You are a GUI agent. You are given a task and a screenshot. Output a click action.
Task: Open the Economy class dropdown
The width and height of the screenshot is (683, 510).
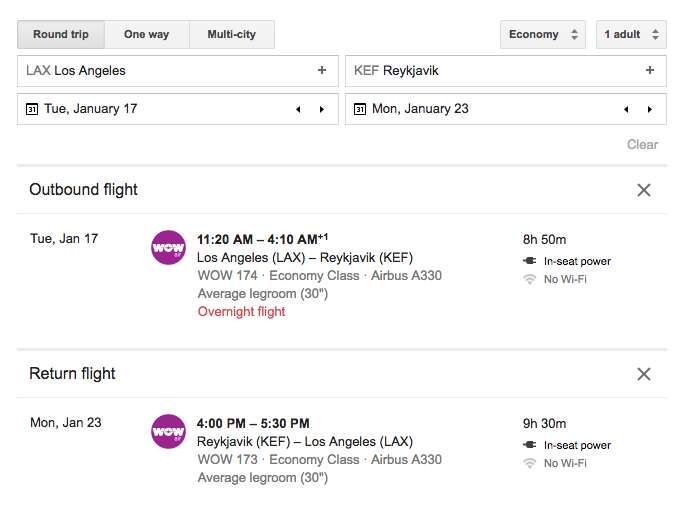click(x=543, y=34)
